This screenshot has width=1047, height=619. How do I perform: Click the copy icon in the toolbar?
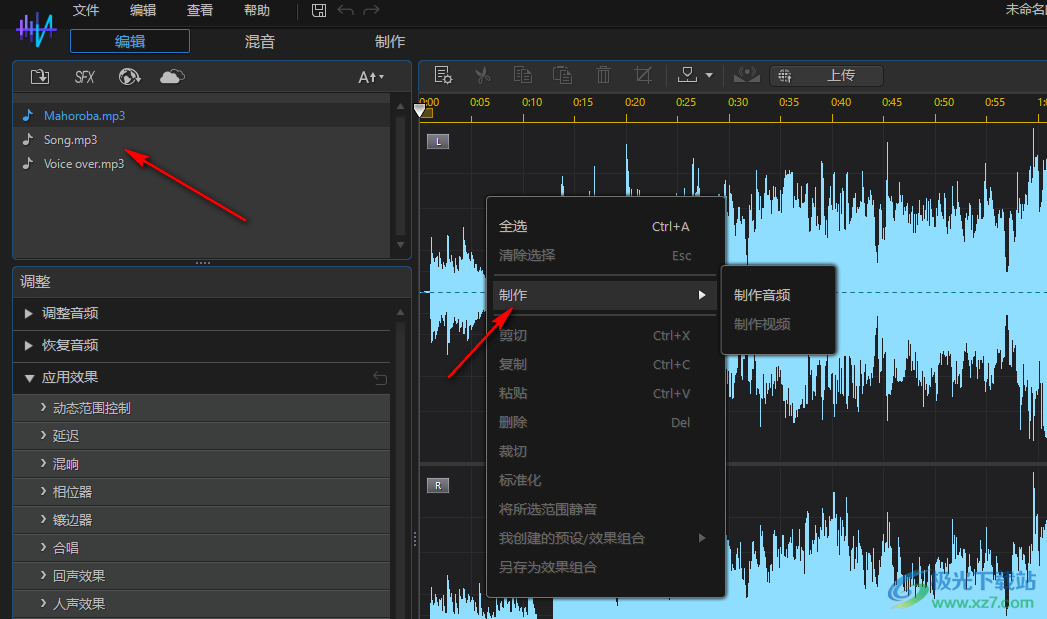(523, 74)
